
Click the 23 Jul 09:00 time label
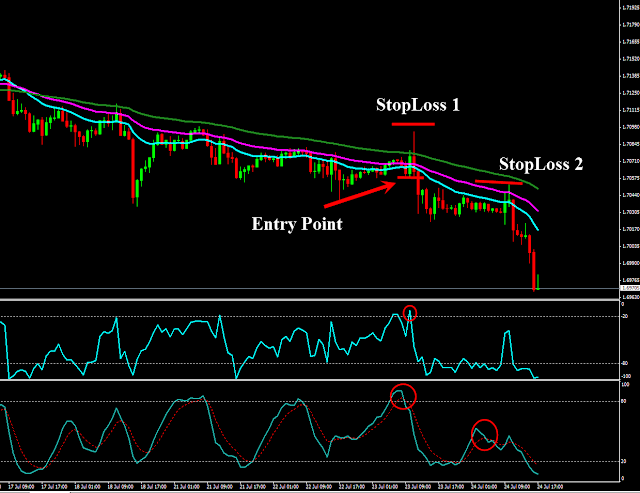click(x=418, y=487)
